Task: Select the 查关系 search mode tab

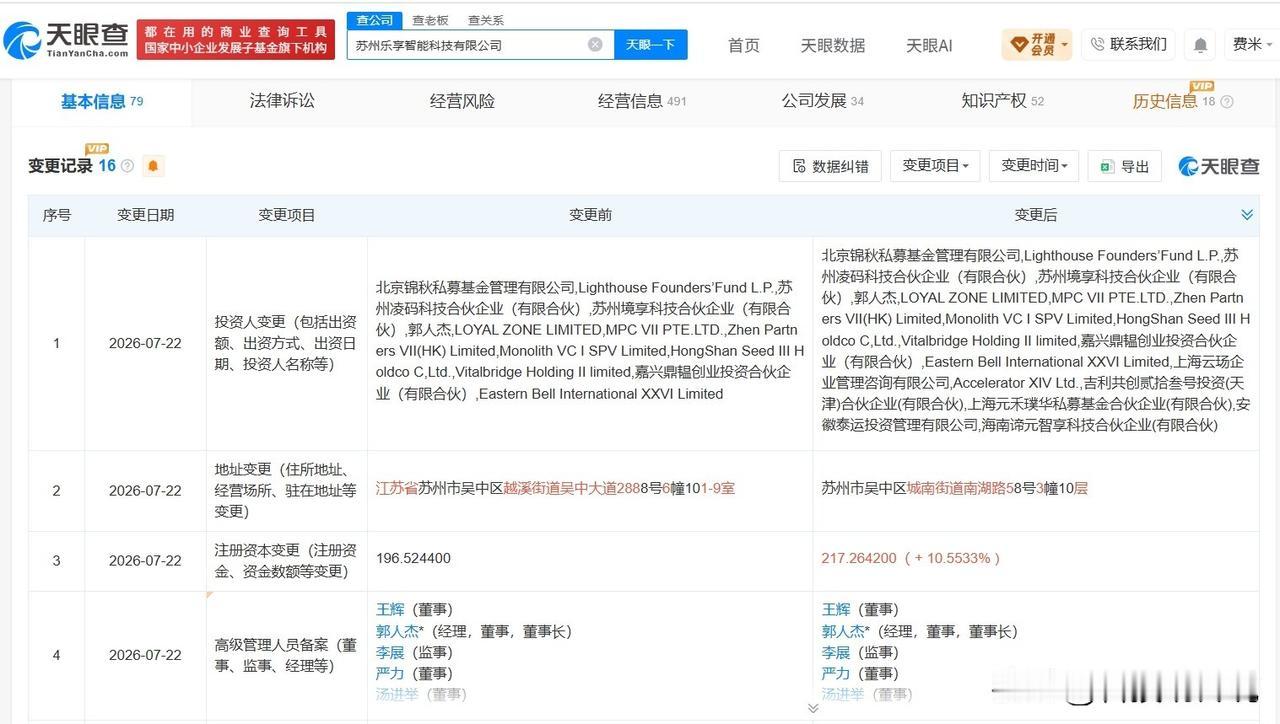Action: coord(486,20)
